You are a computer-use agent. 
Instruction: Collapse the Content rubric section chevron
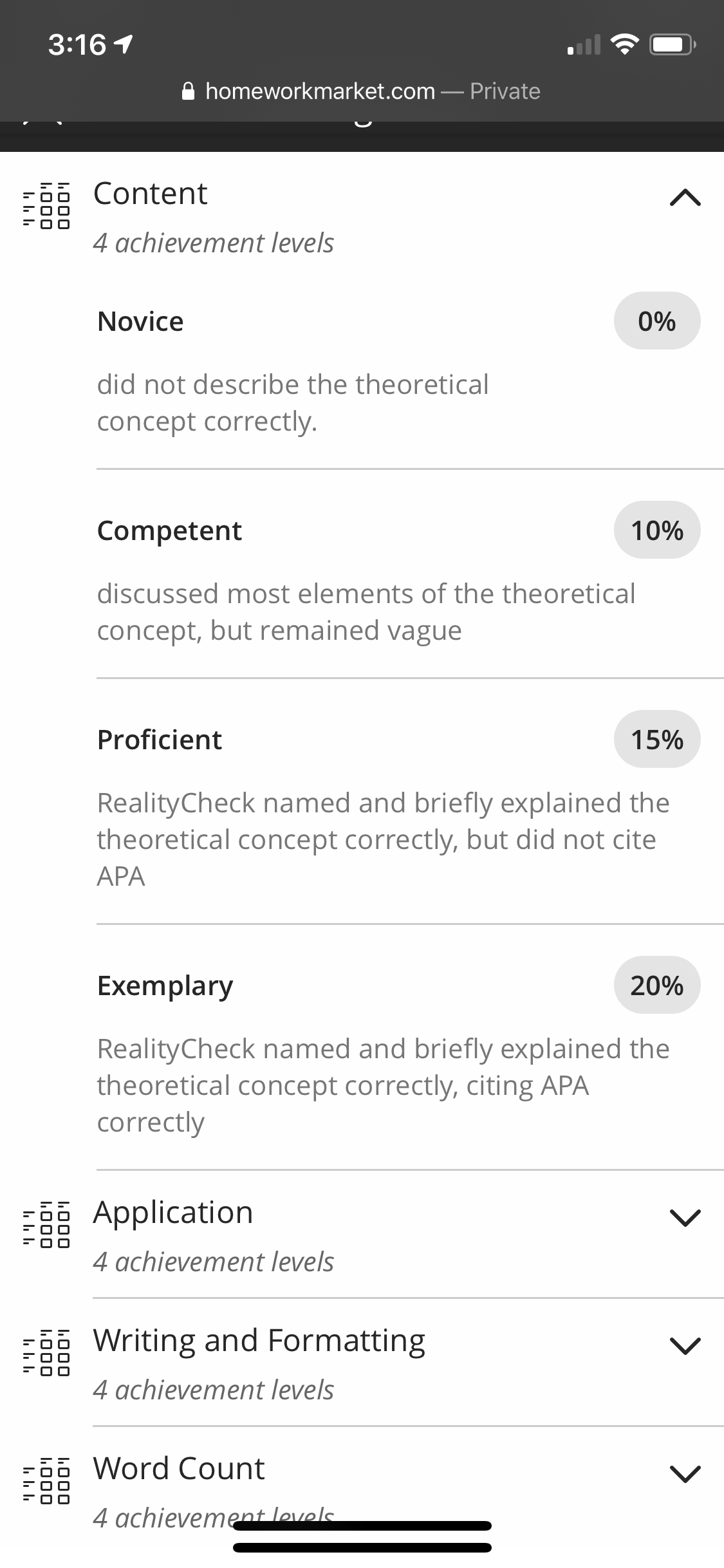[x=685, y=197]
